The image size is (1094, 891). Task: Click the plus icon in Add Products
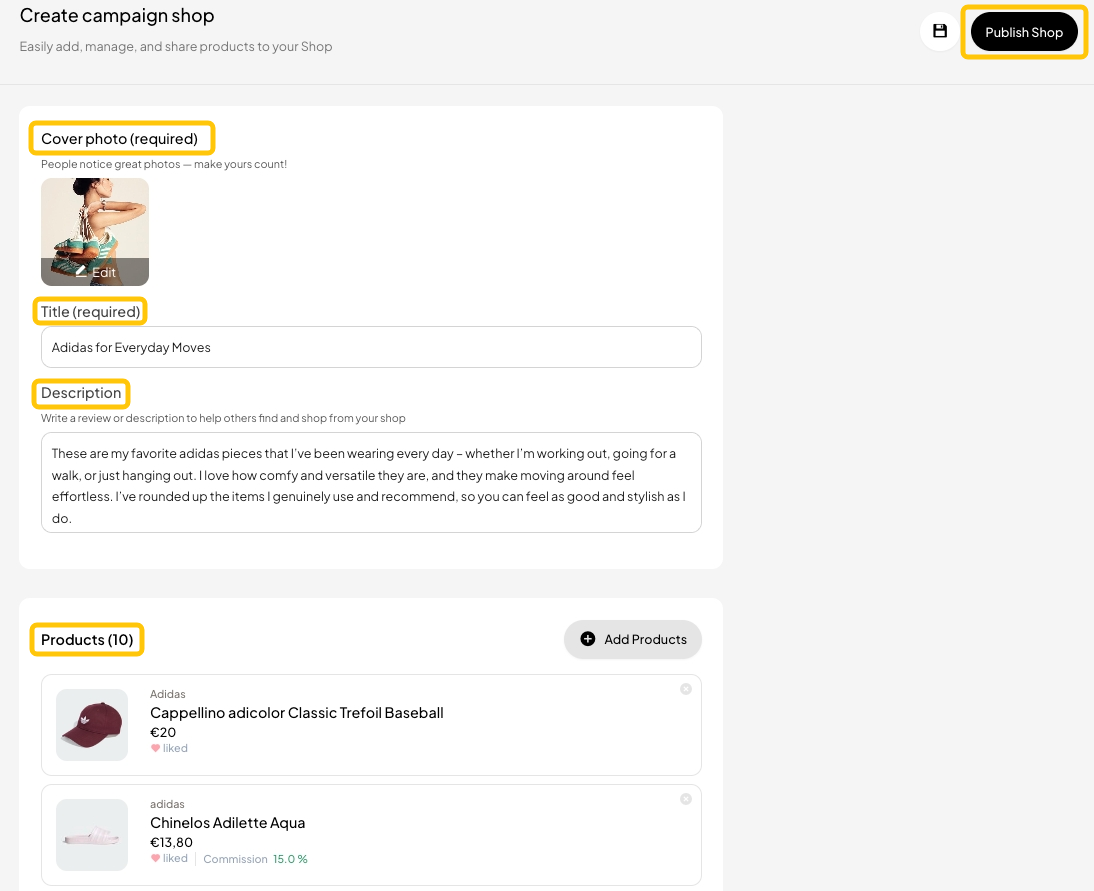click(x=588, y=639)
